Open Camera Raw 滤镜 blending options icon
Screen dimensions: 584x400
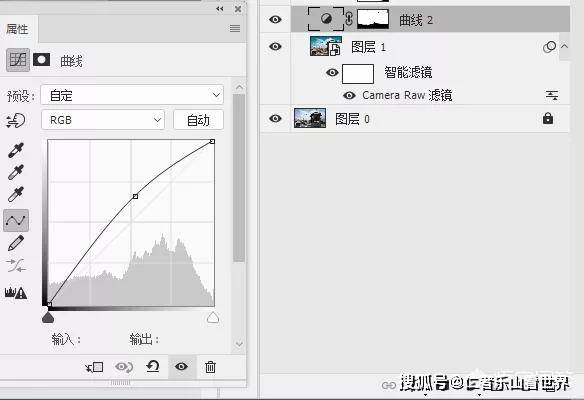point(552,96)
